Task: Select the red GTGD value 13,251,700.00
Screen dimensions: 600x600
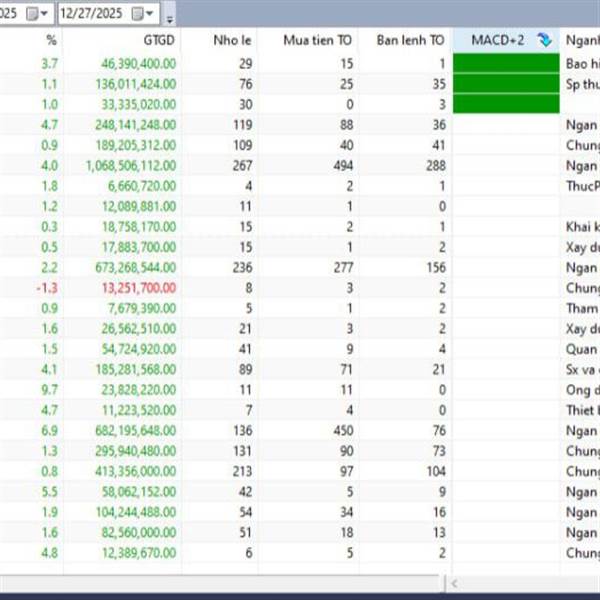Action: 139,288
